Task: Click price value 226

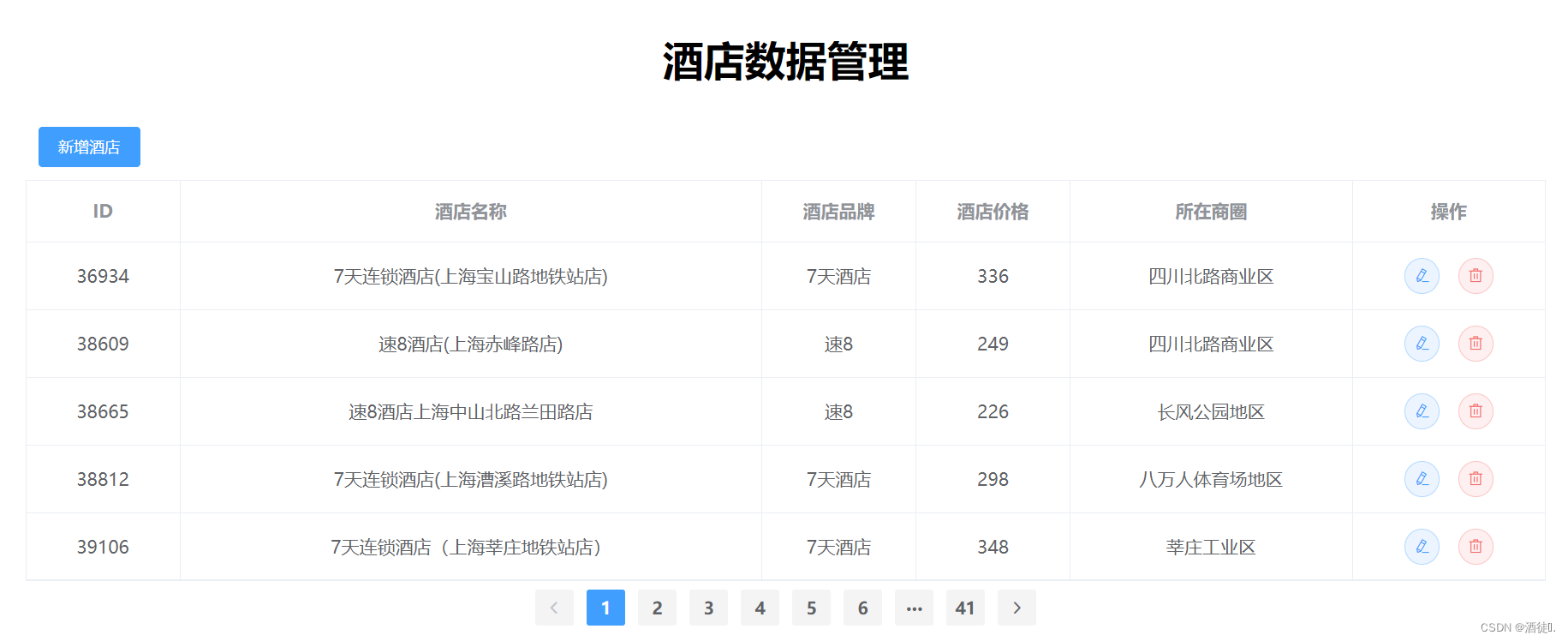Action: click(x=993, y=411)
